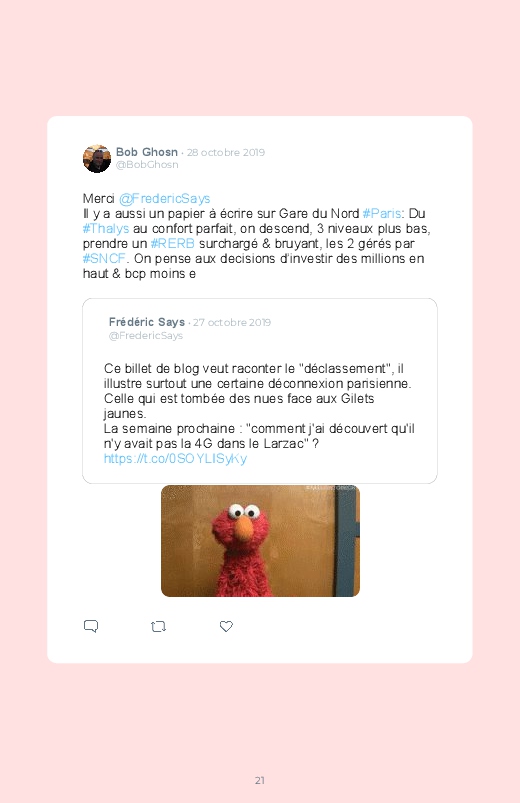Open the #Thalys hashtag
The width and height of the screenshot is (520, 803).
pyautogui.click(x=106, y=228)
